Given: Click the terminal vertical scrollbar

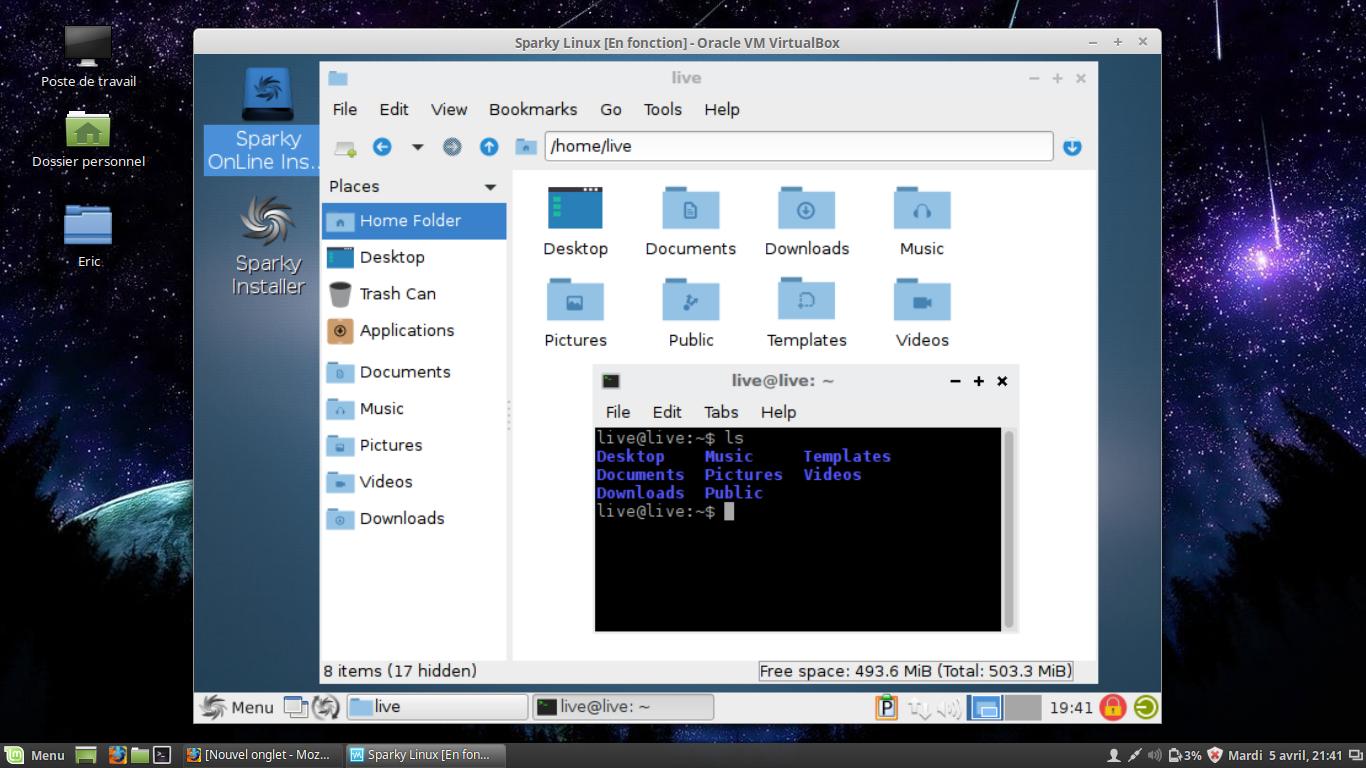Looking at the screenshot, I should coord(1009,529).
